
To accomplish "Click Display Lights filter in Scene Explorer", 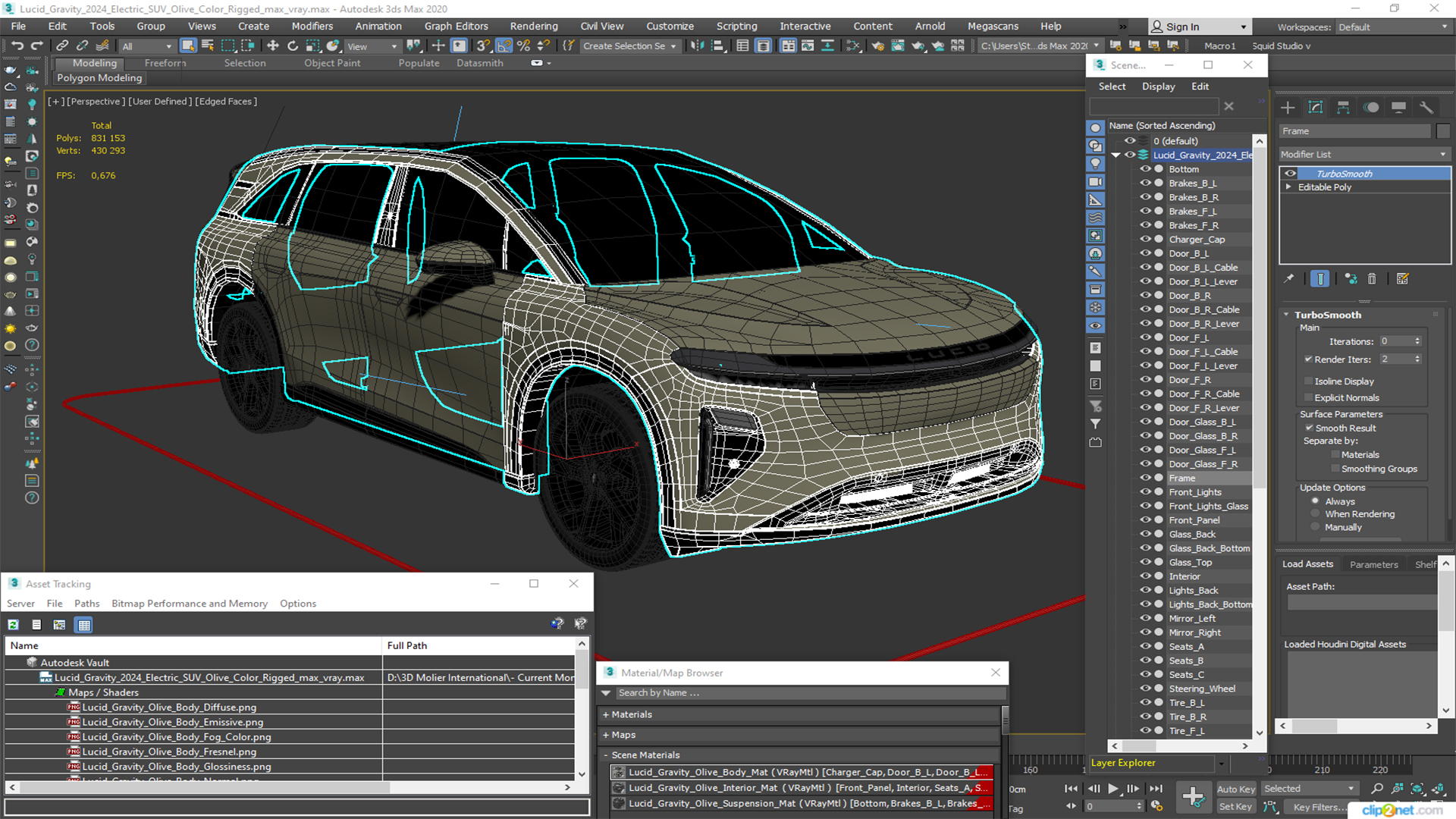I will 1095,164.
